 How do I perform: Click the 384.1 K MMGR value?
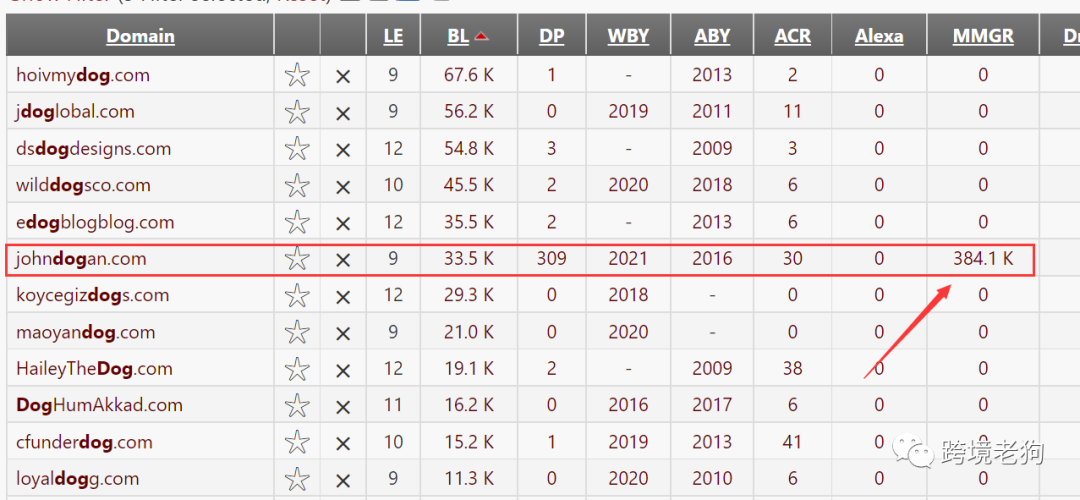click(983, 259)
